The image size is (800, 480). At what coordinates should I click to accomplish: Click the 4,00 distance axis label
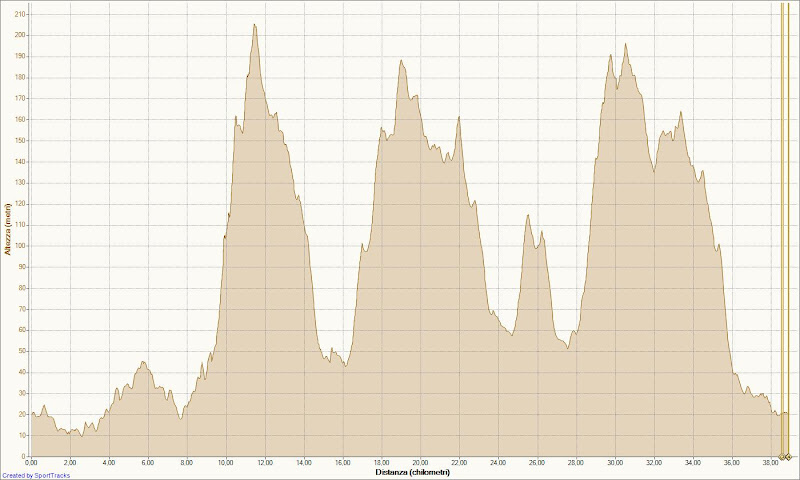pos(109,463)
